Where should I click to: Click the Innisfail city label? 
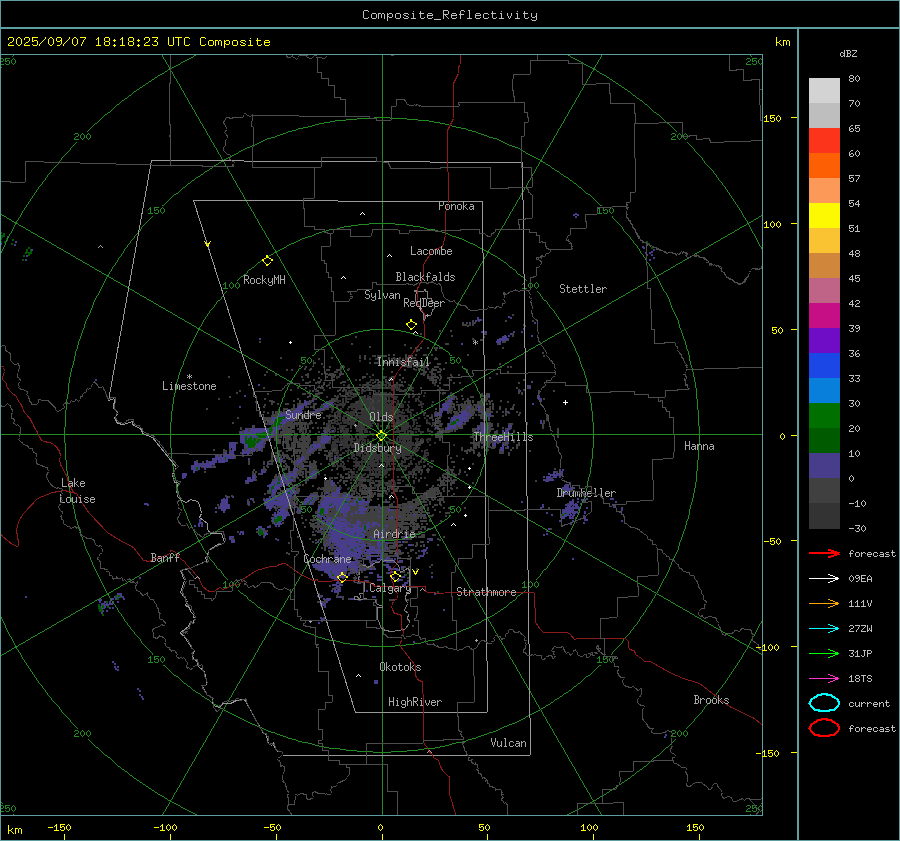(x=403, y=362)
